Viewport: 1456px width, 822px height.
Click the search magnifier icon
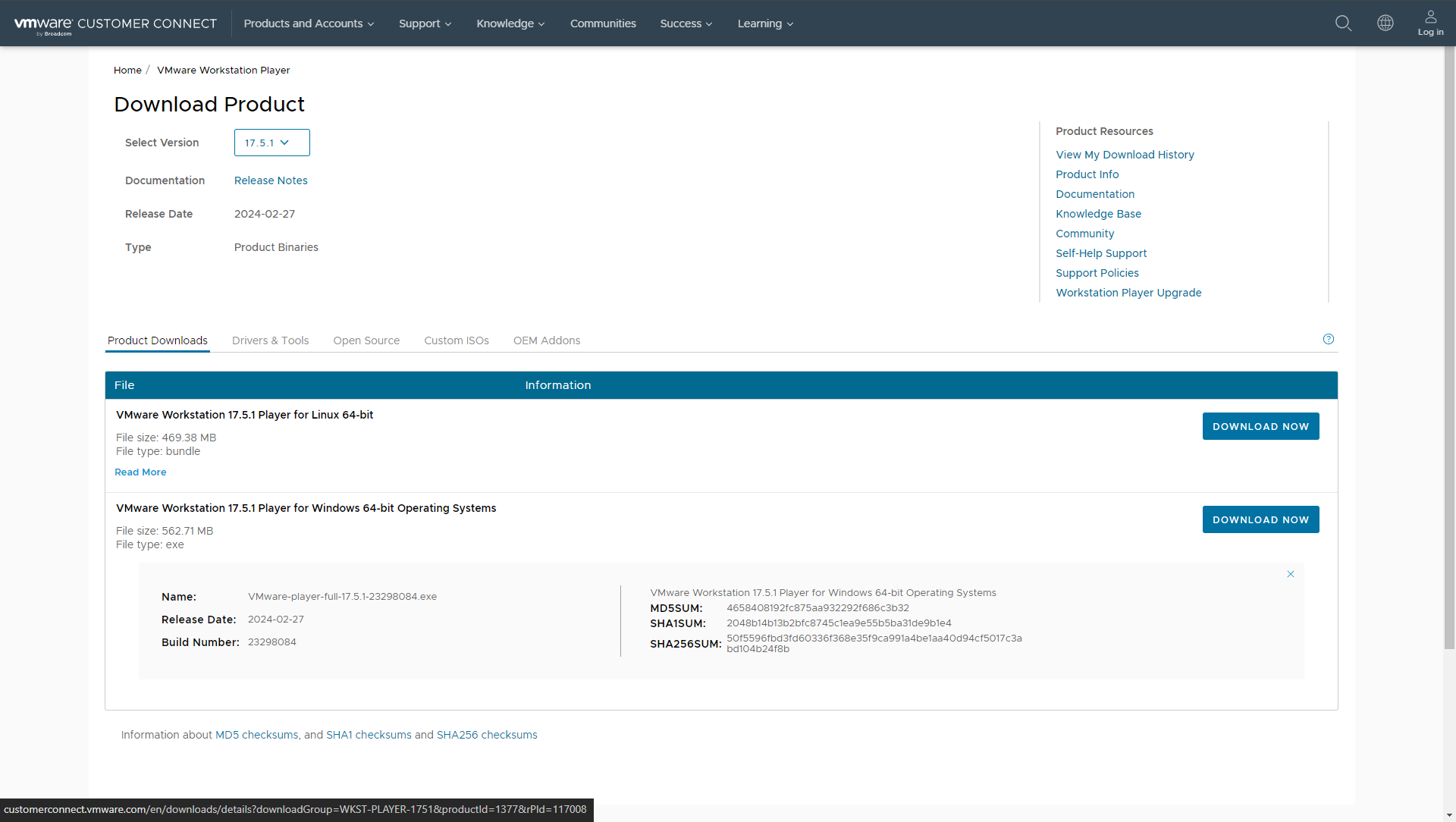1343,23
